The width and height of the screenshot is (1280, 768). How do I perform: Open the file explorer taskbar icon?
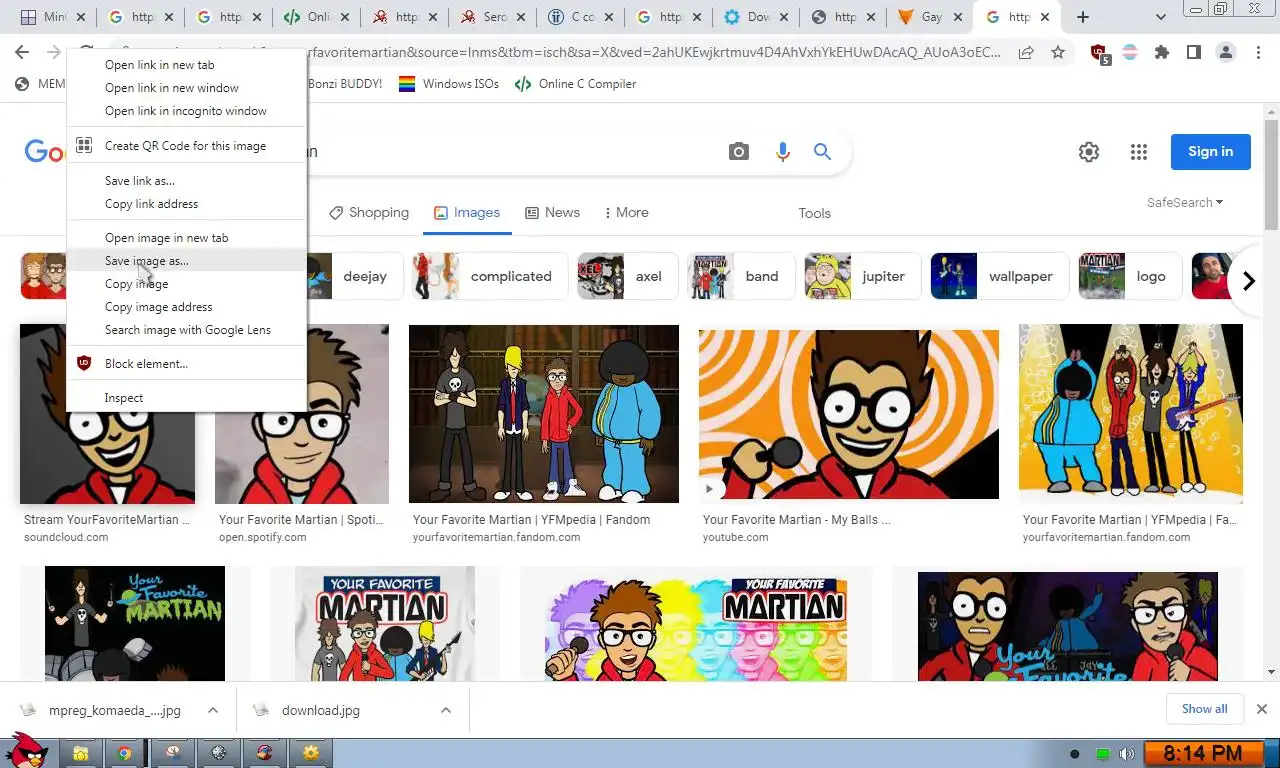[80, 753]
